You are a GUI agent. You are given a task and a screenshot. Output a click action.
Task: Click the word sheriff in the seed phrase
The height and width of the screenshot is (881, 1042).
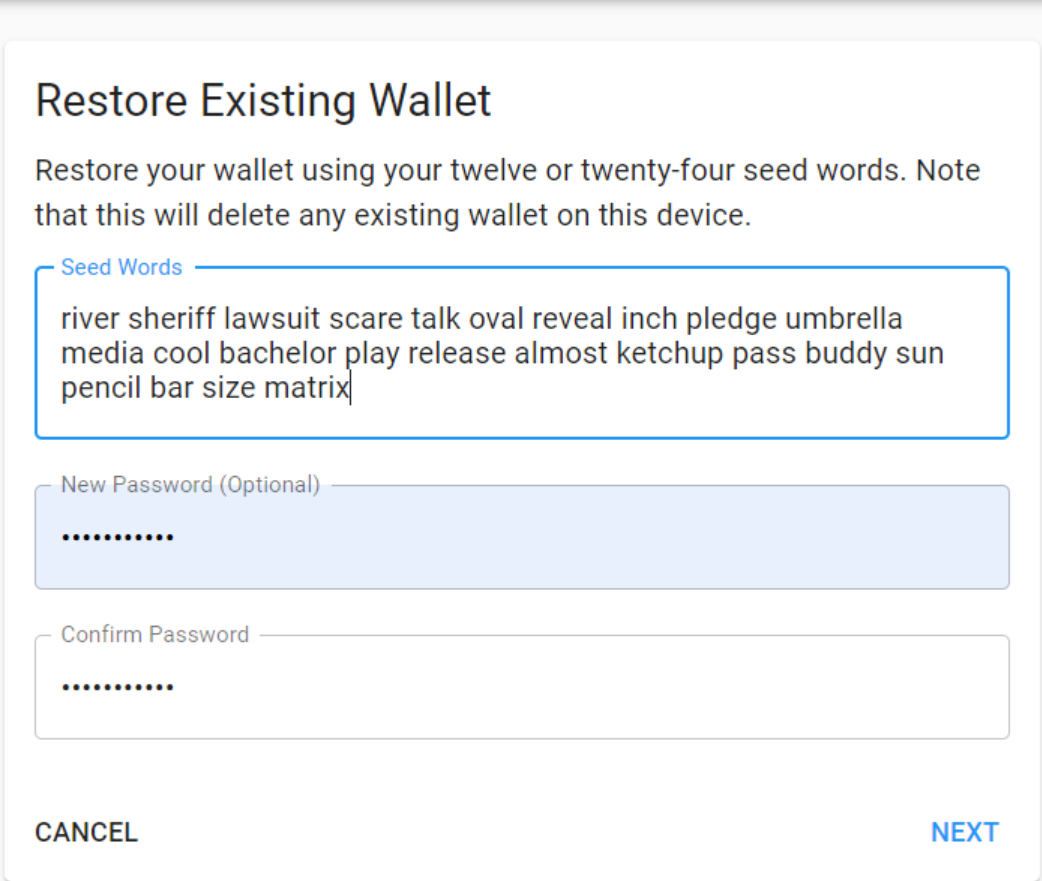click(175, 318)
